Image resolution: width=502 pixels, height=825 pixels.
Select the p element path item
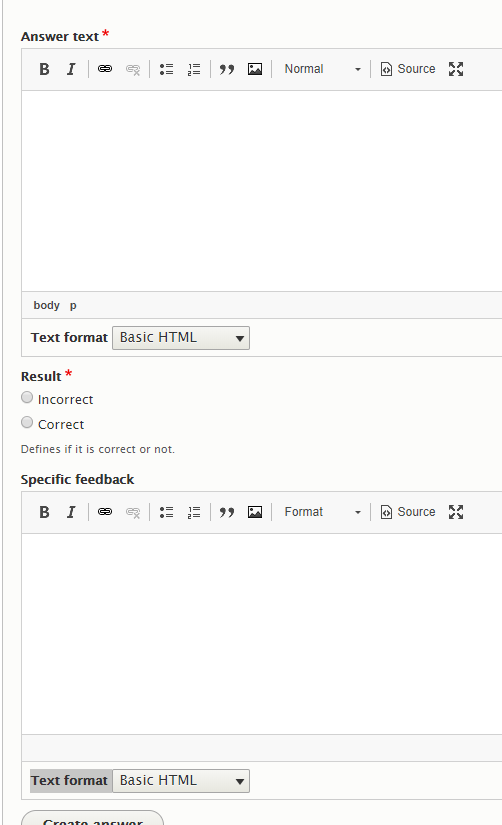pos(73,305)
